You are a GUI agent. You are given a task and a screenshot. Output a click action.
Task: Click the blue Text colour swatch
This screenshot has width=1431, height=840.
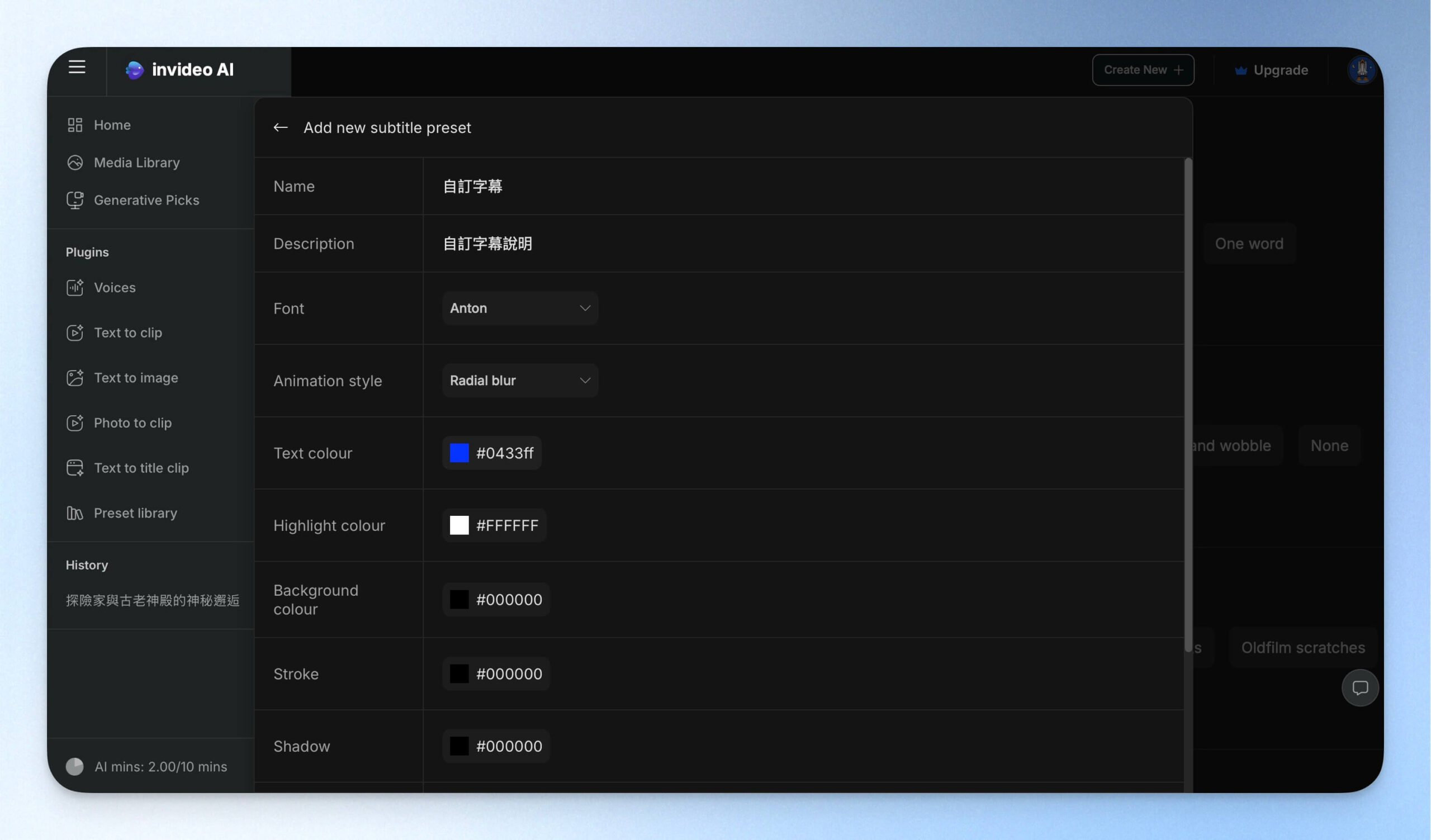pos(459,453)
